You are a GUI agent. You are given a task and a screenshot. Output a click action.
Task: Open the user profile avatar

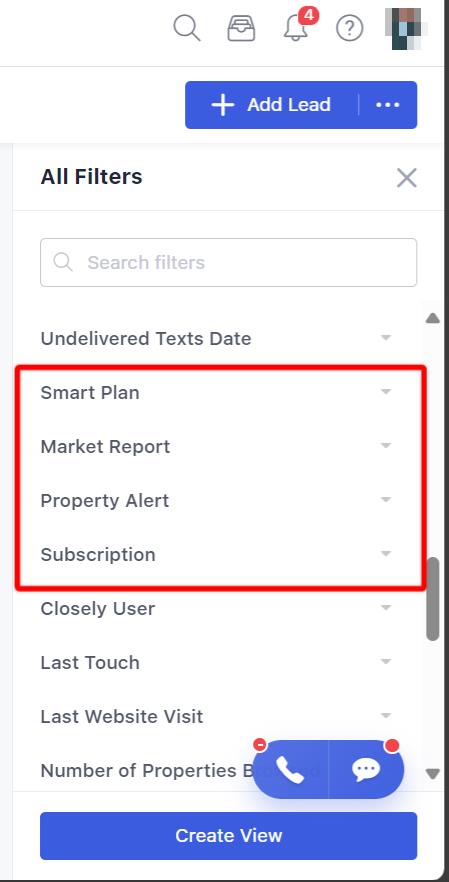click(406, 28)
